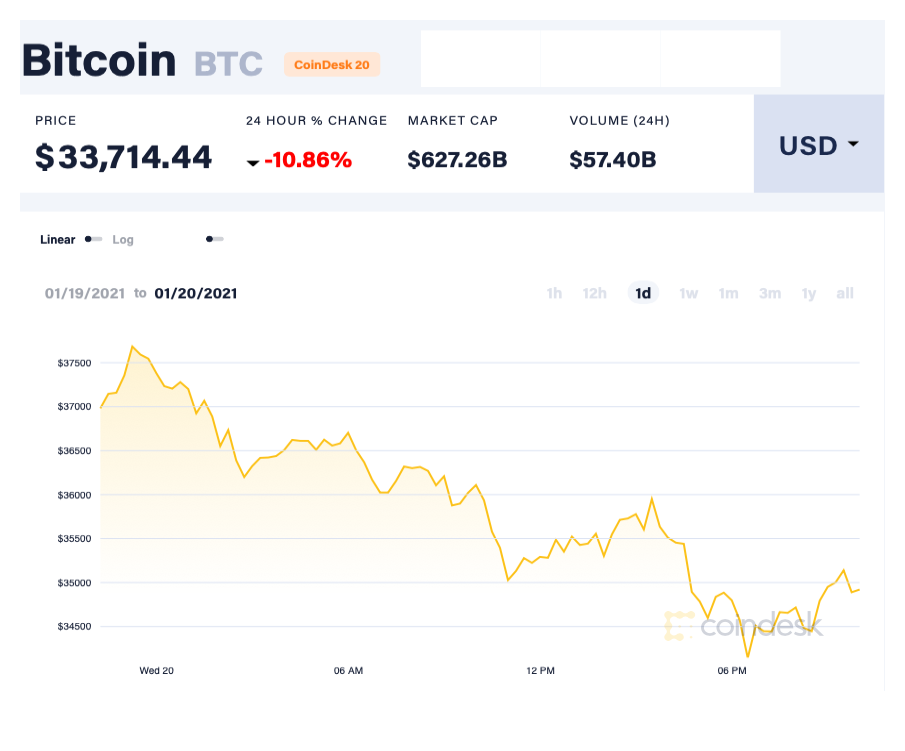Toggle the switch next to Linear
Screen dimensions: 905x751
93,240
